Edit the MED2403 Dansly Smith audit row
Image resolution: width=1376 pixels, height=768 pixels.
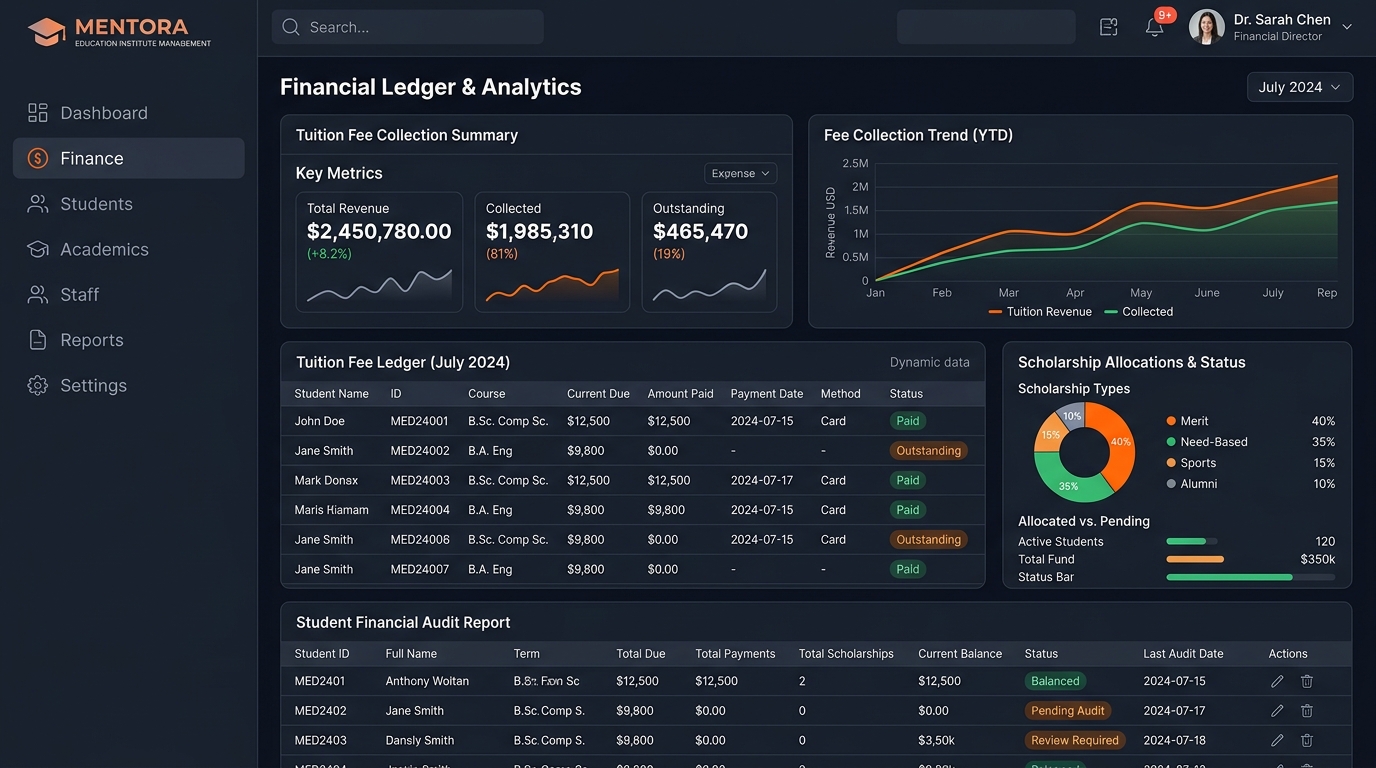pos(1277,741)
